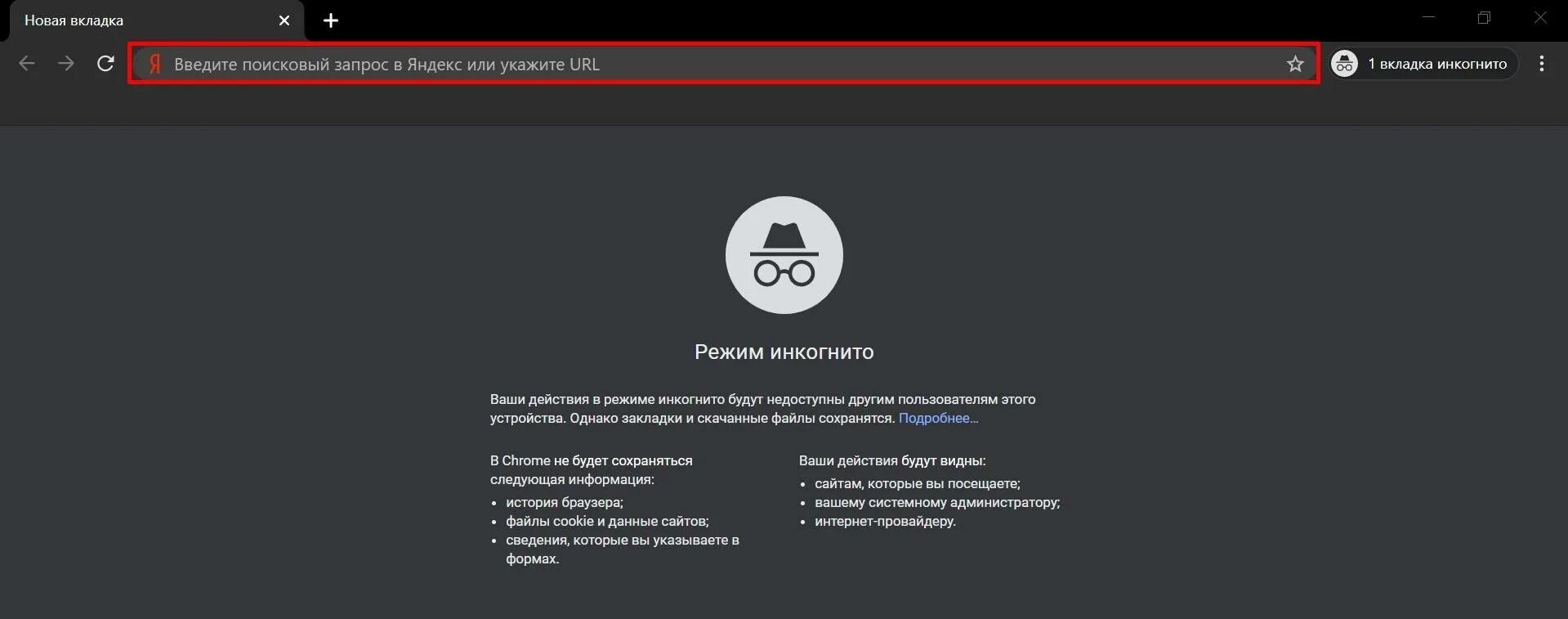
Task: Close the 'Новая вкладка' tab
Action: pyautogui.click(x=284, y=20)
